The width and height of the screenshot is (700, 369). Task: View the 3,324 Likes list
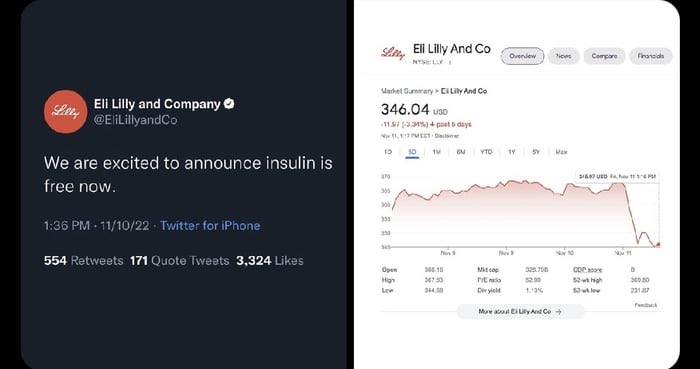pos(270,261)
